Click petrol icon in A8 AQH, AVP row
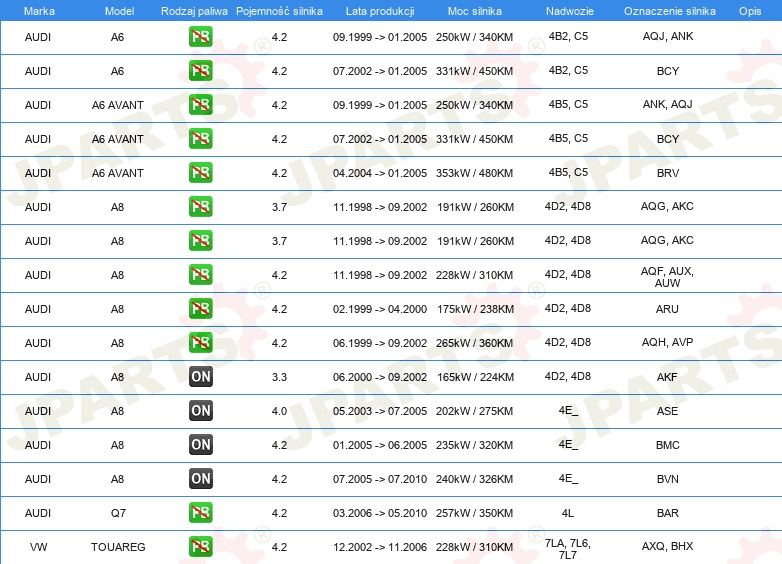782x564 pixels. pyautogui.click(x=200, y=343)
